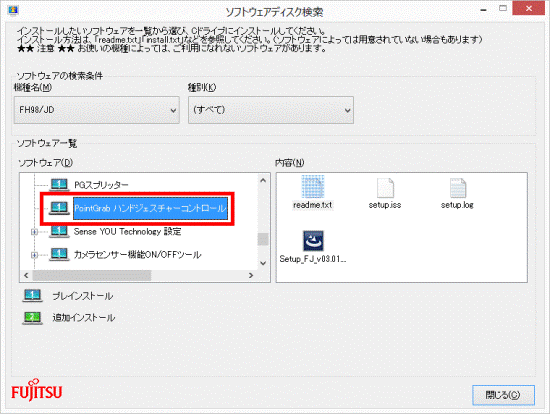The image size is (550, 414).
Task: Click the horizontal scroll right arrow
Action: 251,275
